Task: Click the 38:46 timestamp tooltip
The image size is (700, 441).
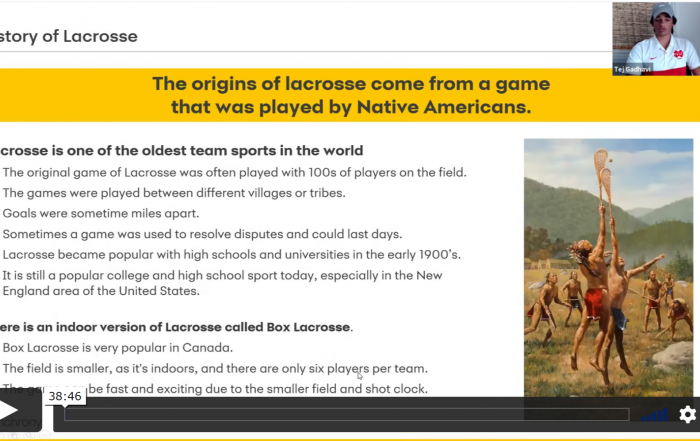Action: [65, 397]
